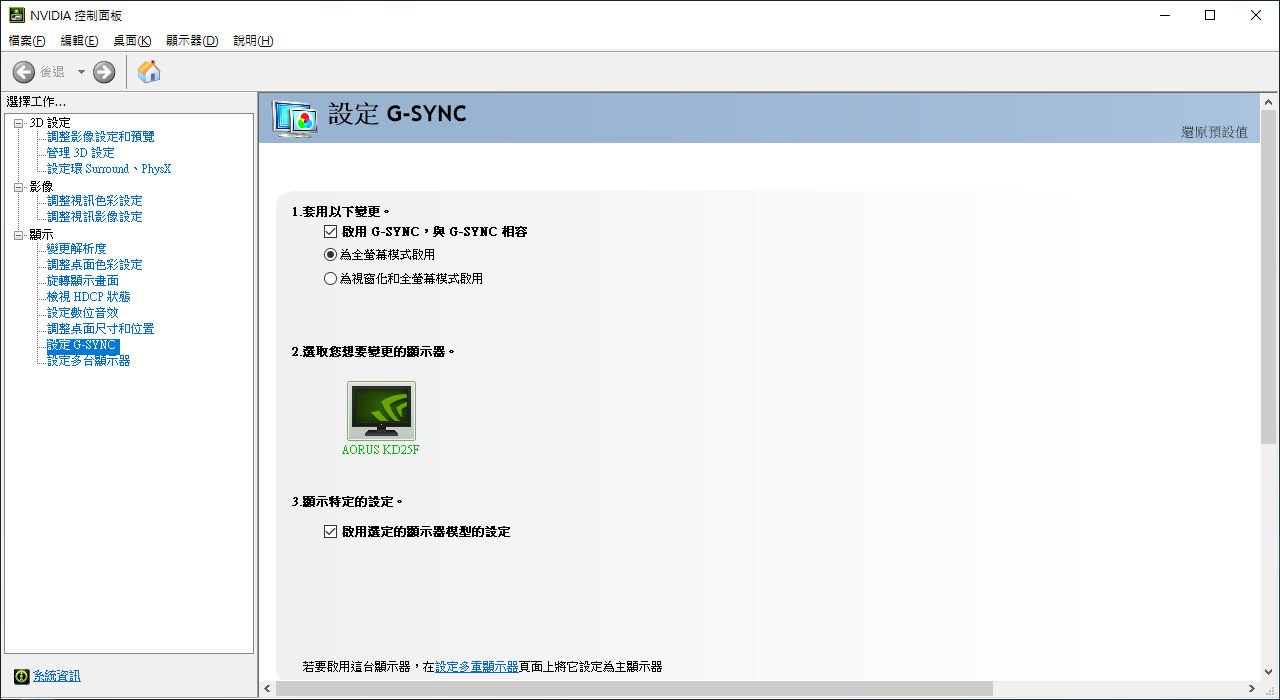Select 設定環 Surround、PhysX tree item
The width and height of the screenshot is (1280, 700).
(109, 169)
